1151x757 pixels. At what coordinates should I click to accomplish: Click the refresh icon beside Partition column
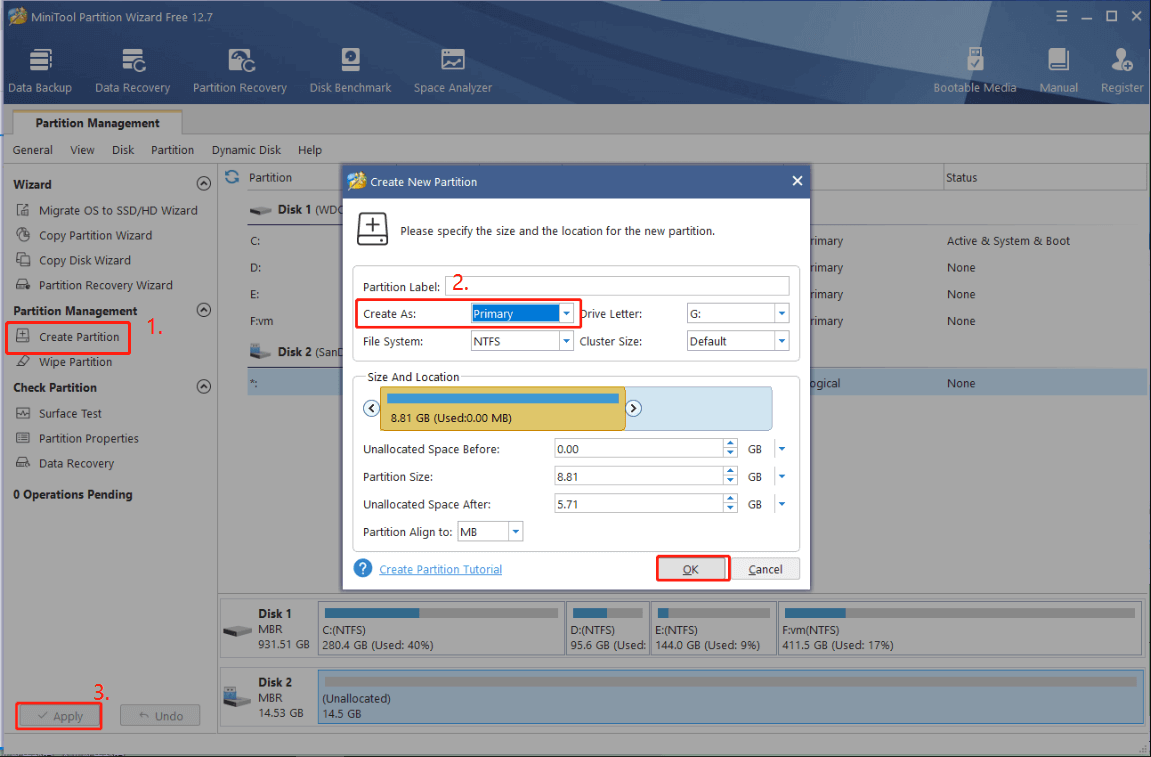click(232, 177)
